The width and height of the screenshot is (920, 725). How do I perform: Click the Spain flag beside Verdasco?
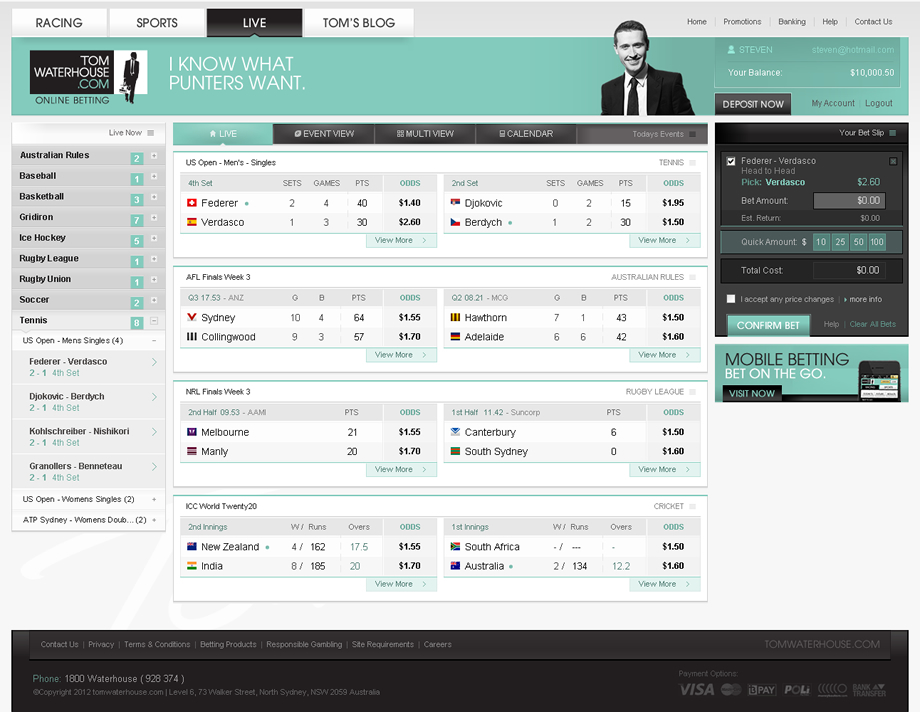[x=191, y=222]
